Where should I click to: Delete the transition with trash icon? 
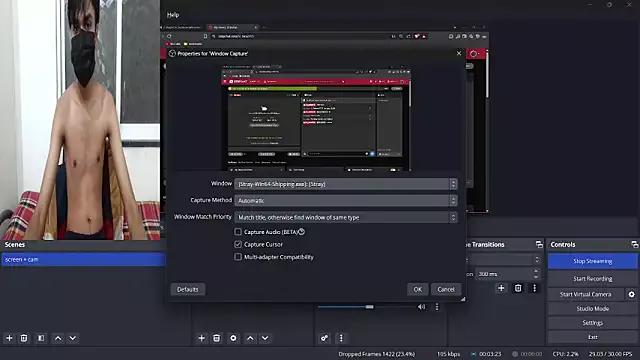[518, 288]
